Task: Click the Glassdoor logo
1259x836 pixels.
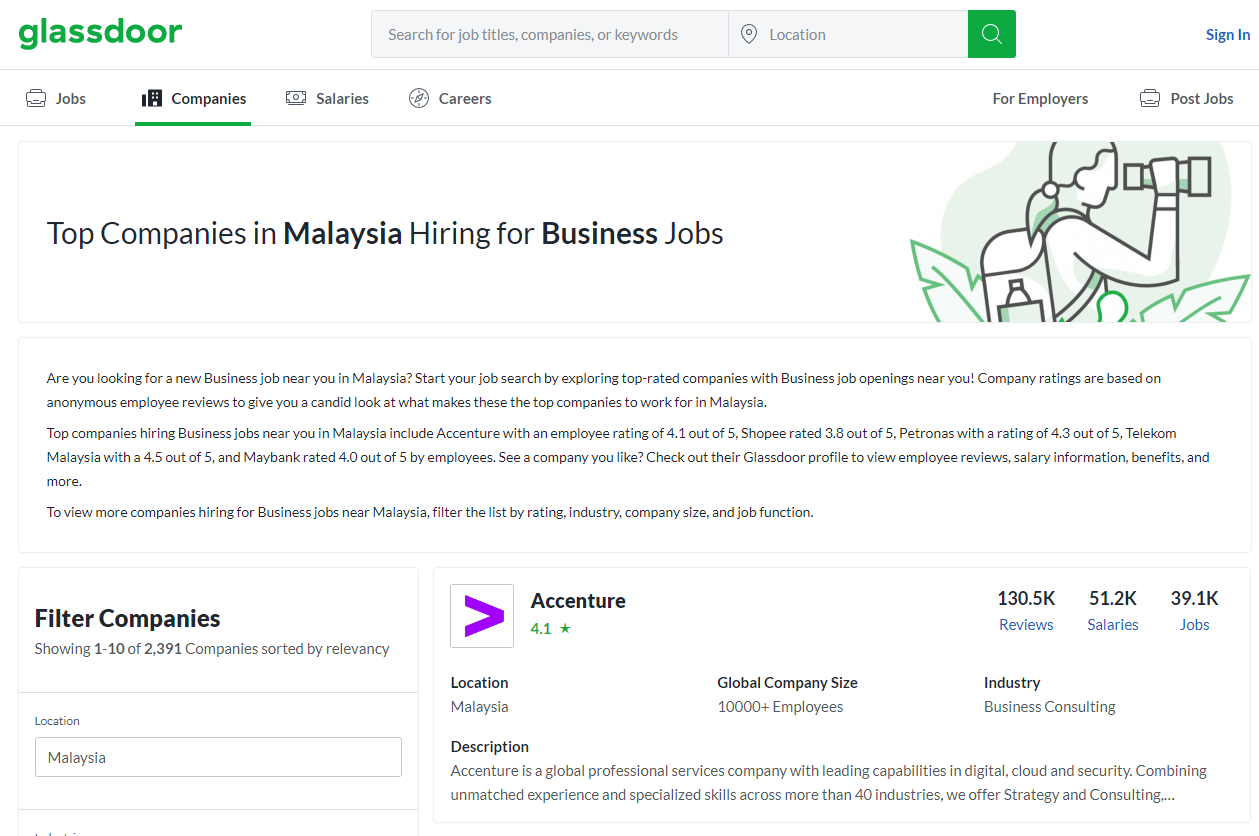Action: (x=100, y=33)
